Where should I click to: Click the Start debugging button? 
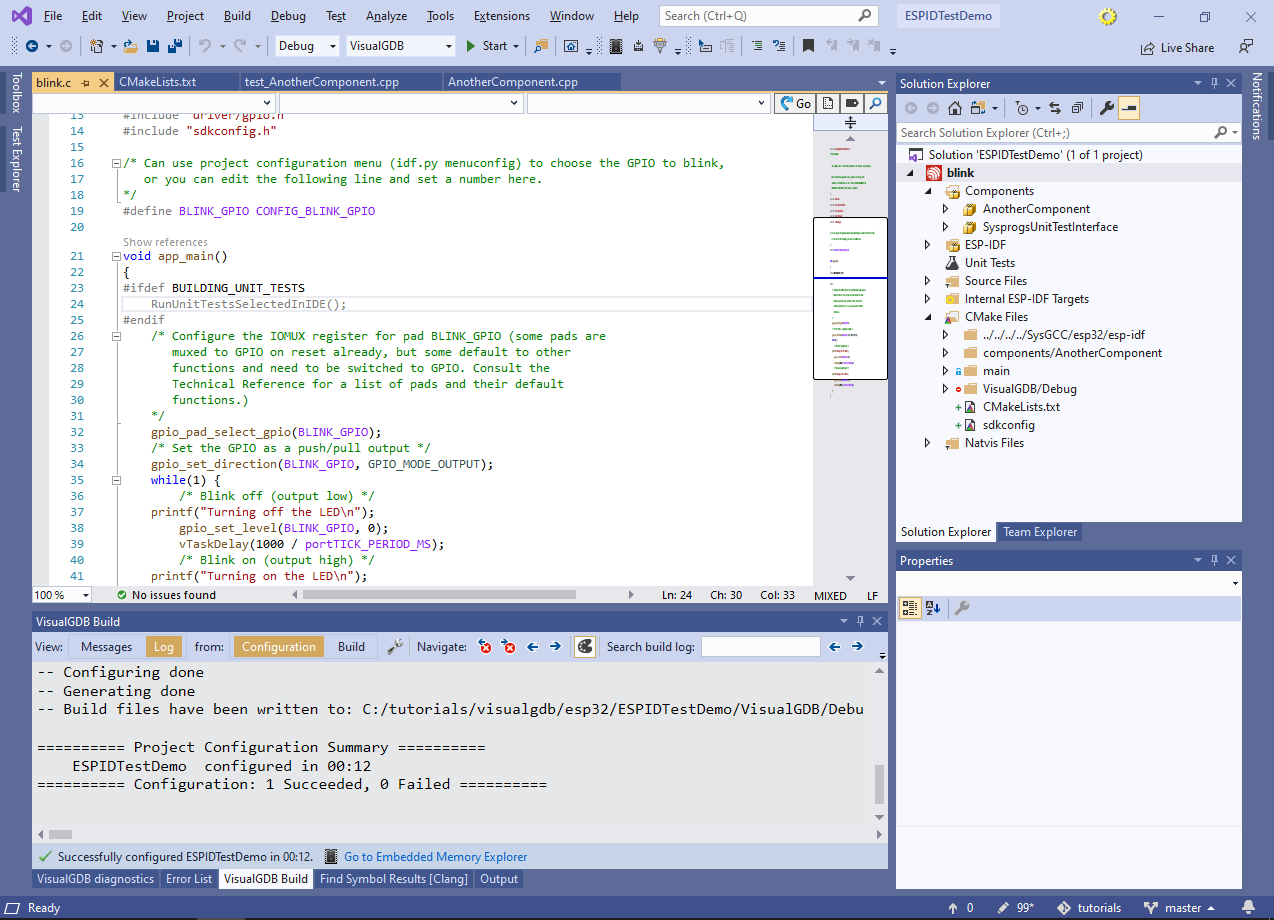(x=486, y=46)
